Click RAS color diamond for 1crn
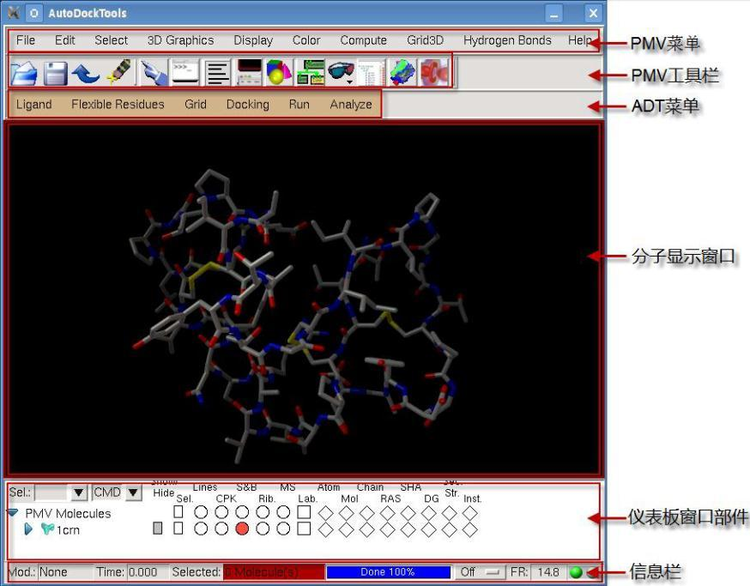 [387, 530]
